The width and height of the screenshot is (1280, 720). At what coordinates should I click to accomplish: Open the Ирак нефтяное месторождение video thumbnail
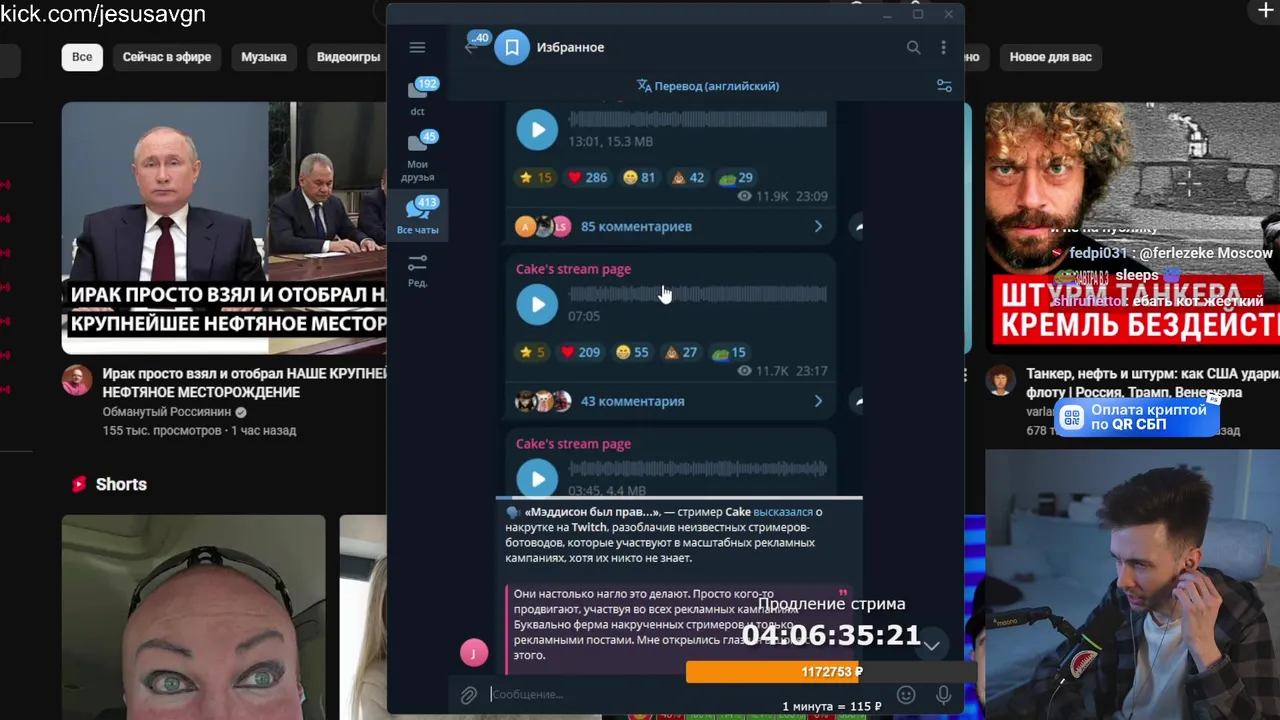point(224,228)
